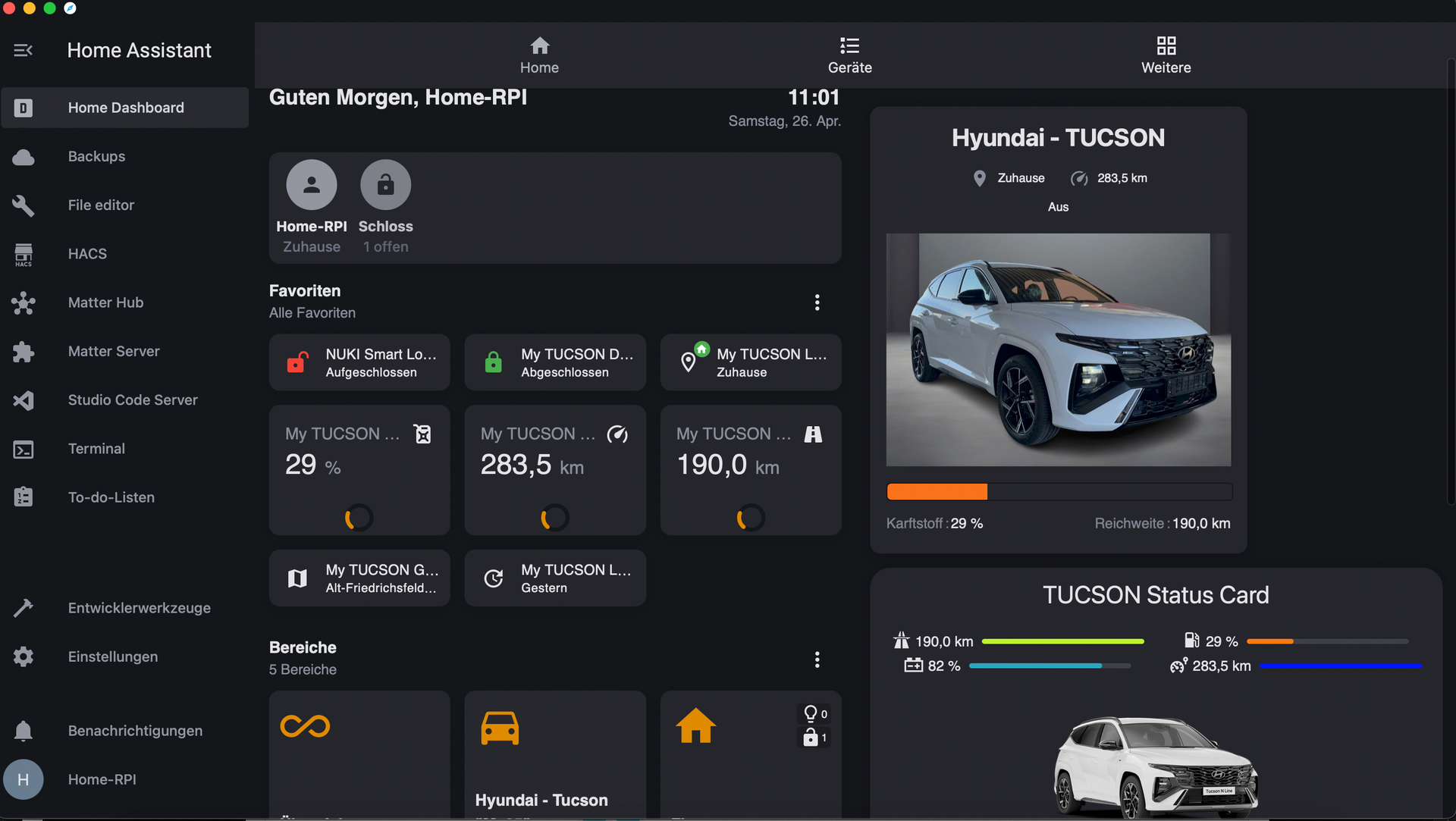The height and width of the screenshot is (821, 1456).
Task: Click the orange Kraftstoff fuel bar
Action: click(x=937, y=492)
